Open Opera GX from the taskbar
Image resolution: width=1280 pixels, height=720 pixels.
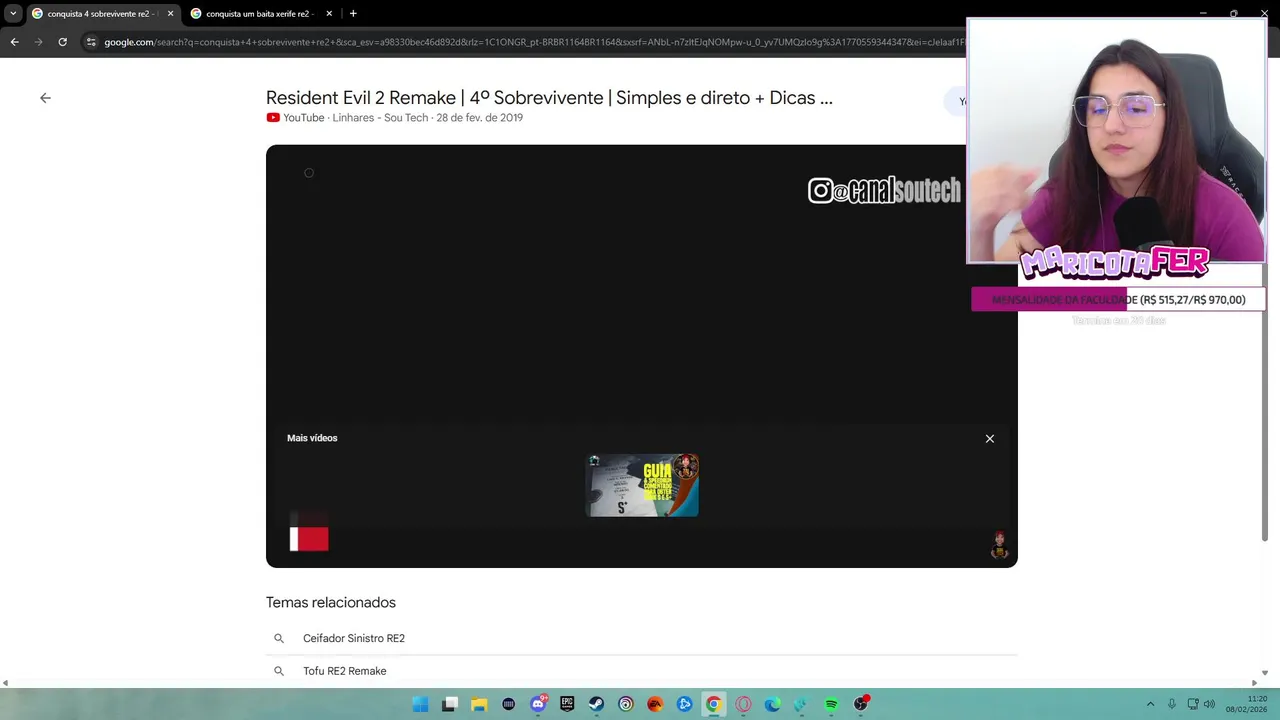tap(743, 704)
